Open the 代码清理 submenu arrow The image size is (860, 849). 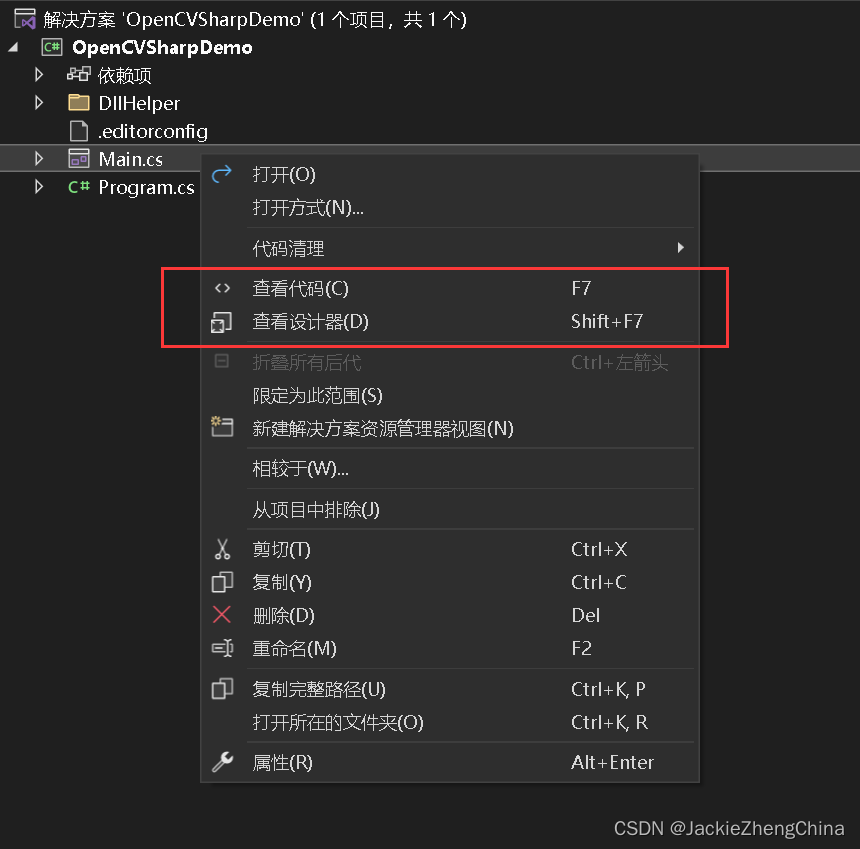tap(680, 247)
